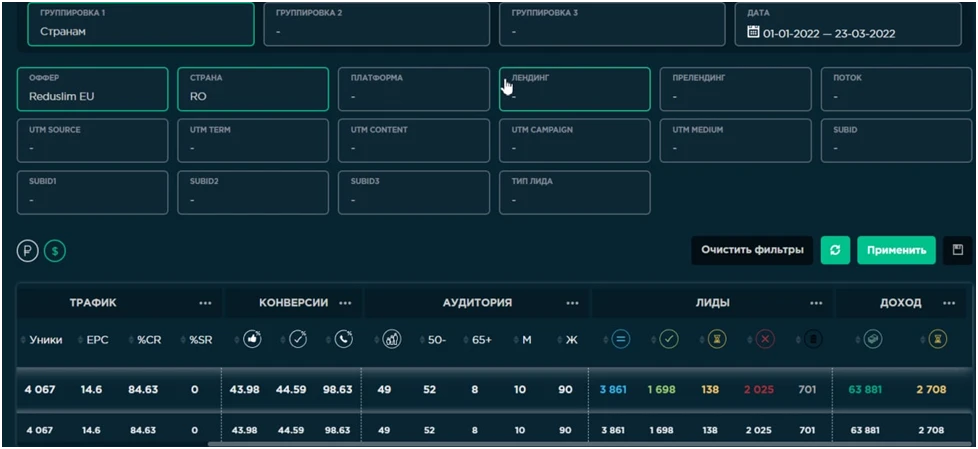
Task: Open Доход column options dots
Action: click(949, 303)
